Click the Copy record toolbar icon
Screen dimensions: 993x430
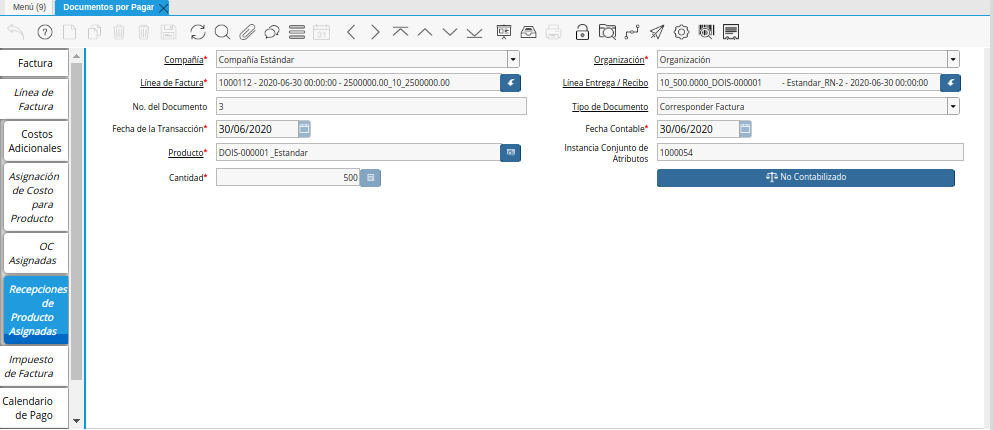pyautogui.click(x=94, y=32)
